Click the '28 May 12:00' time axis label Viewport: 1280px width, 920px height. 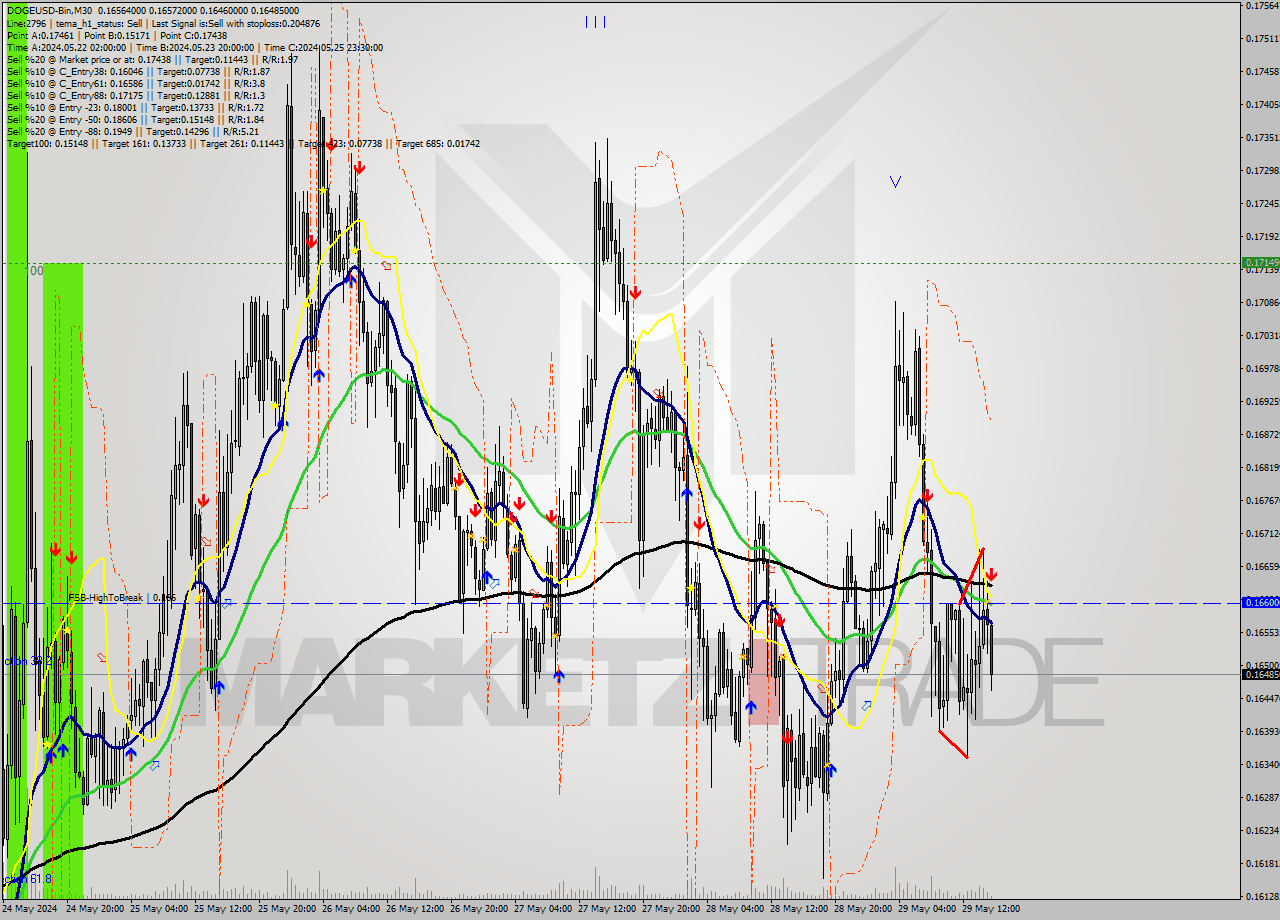[800, 909]
